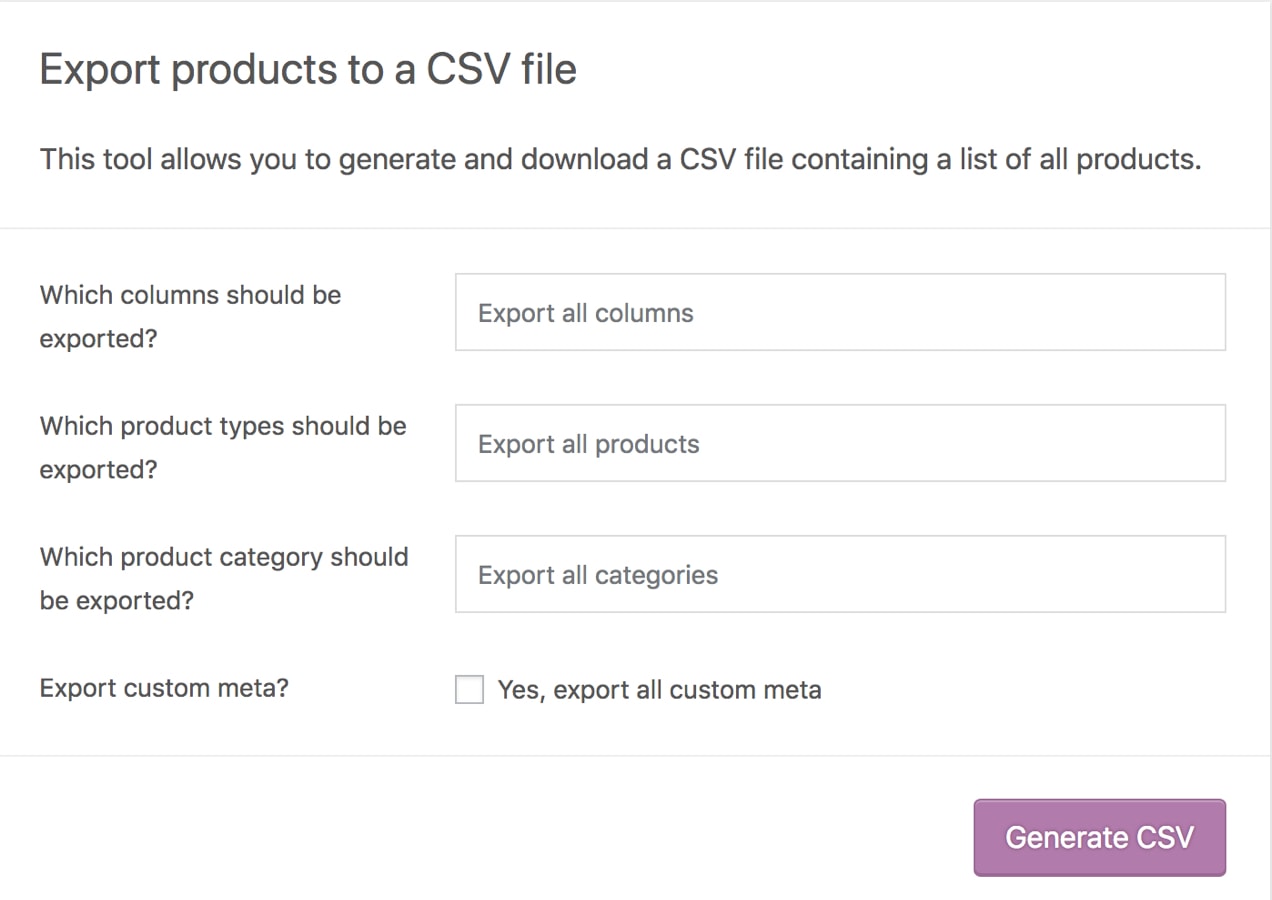Click the "Which product category should be exported?" label
Image resolution: width=1272 pixels, height=900 pixels.
(224, 578)
